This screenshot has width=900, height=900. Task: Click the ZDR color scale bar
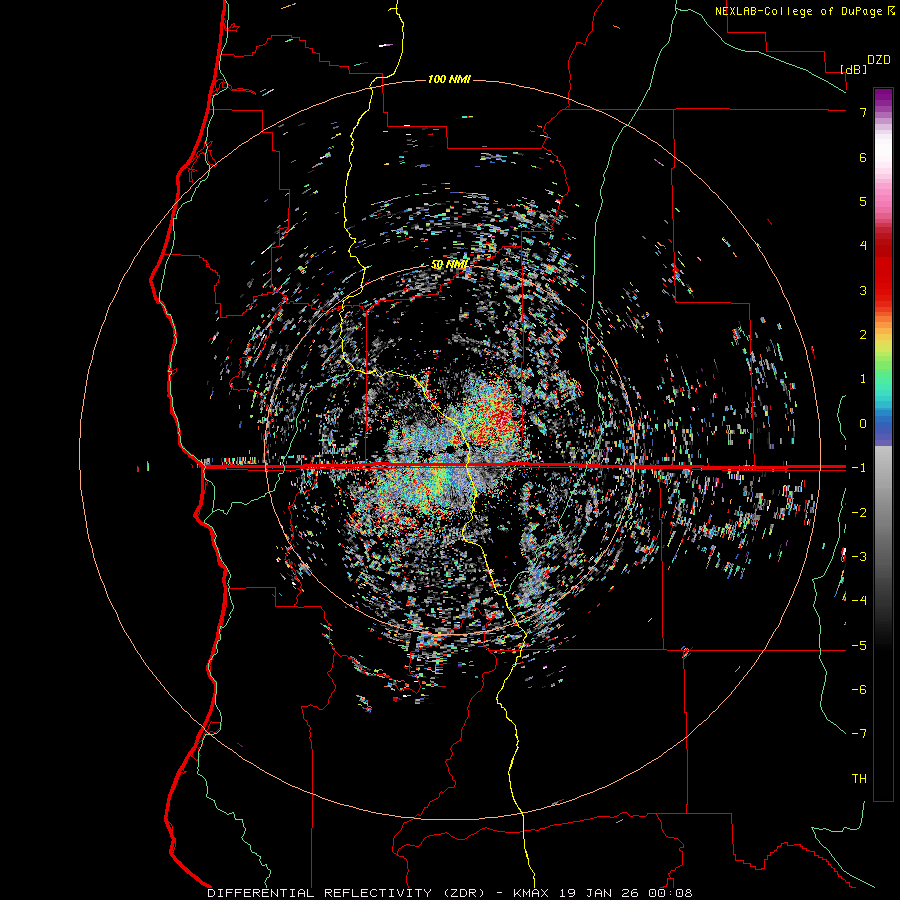pyautogui.click(x=883, y=444)
